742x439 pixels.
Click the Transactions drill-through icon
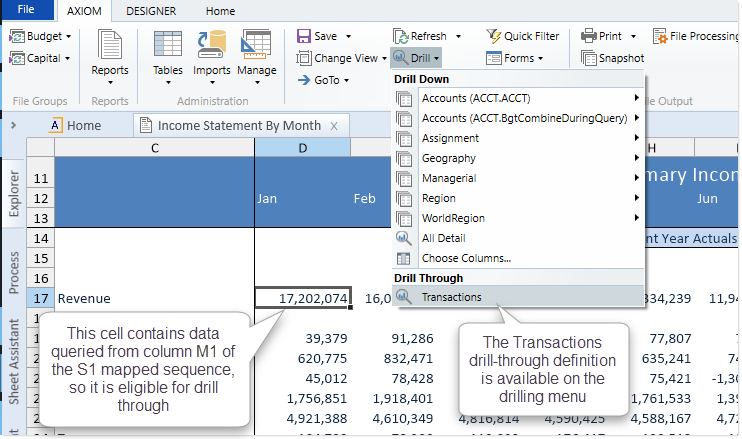point(403,297)
